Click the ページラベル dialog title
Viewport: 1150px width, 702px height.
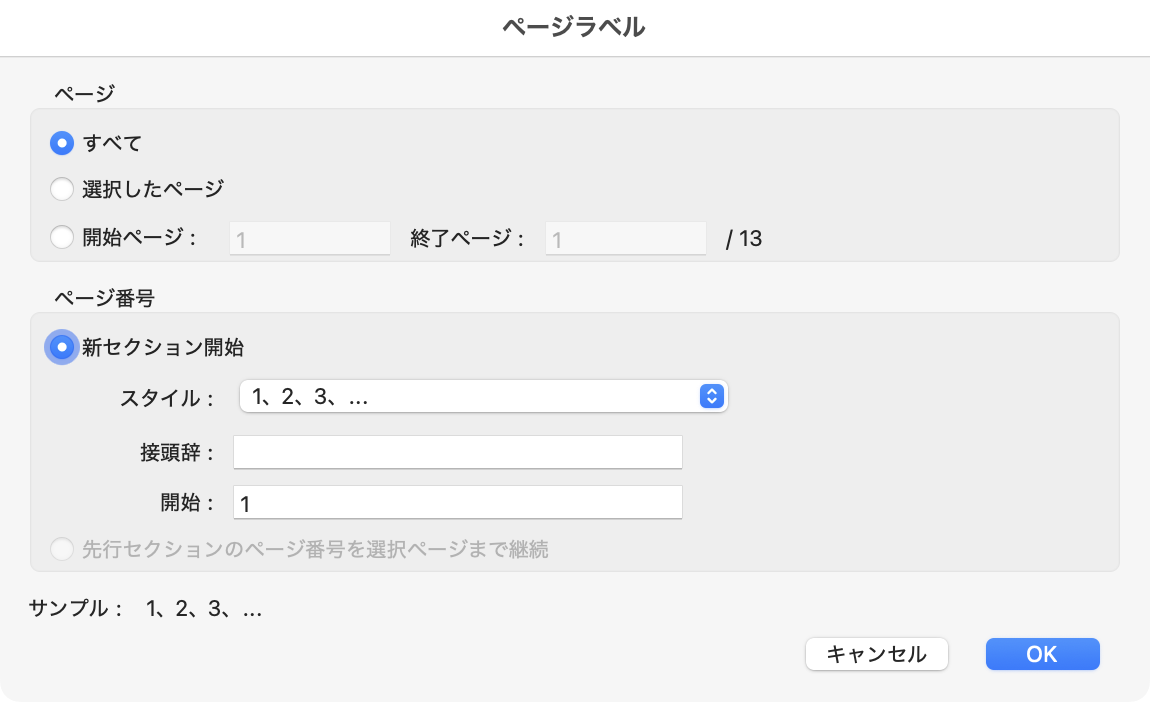point(573,28)
